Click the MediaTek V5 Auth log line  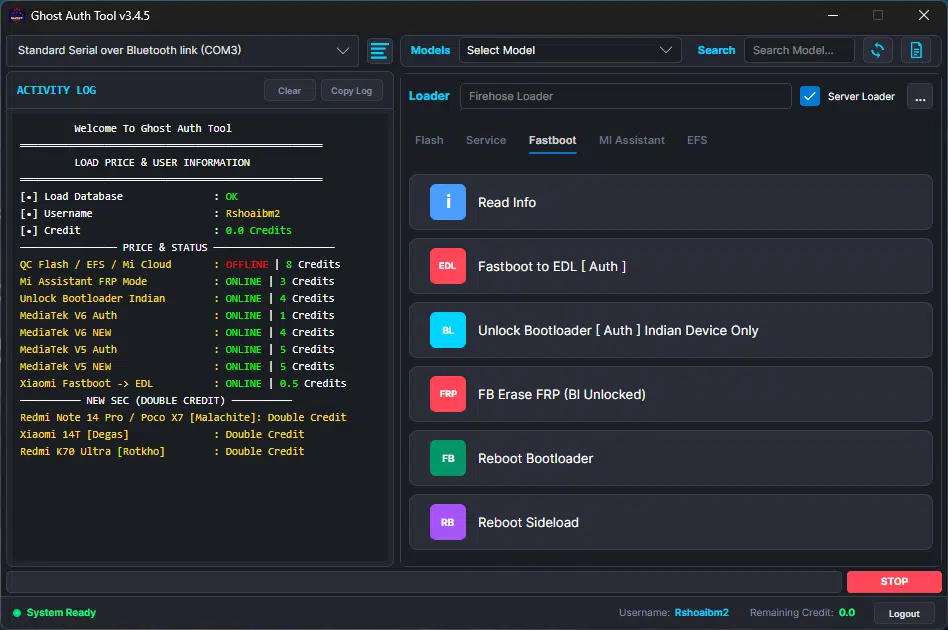click(x=177, y=349)
